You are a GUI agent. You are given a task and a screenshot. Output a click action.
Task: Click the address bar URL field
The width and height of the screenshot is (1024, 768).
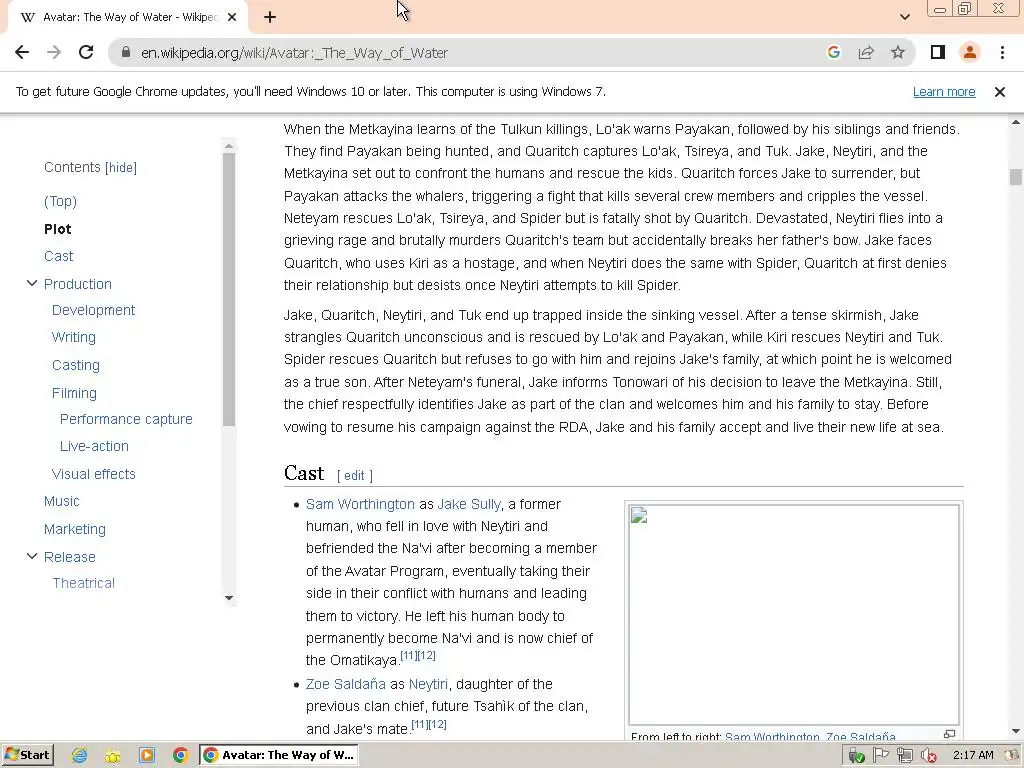[294, 53]
